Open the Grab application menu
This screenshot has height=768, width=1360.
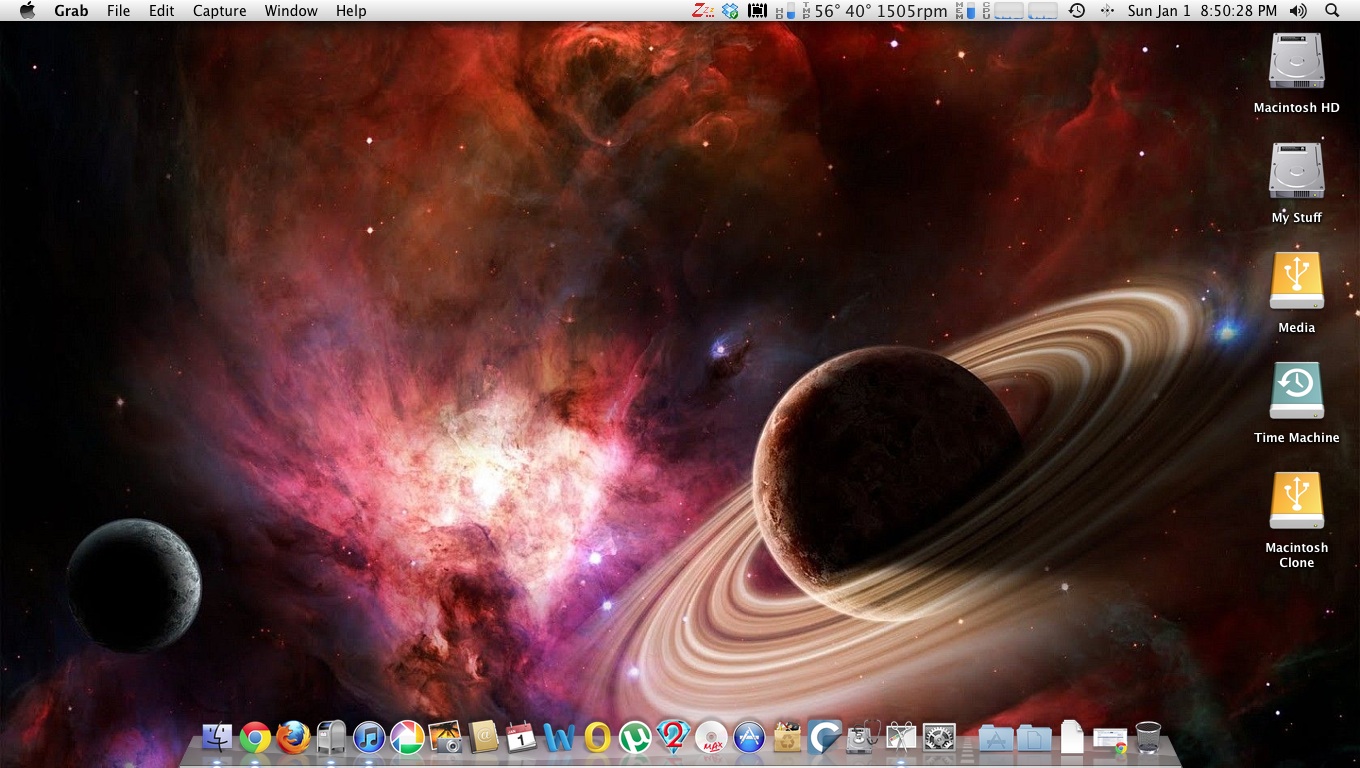71,11
